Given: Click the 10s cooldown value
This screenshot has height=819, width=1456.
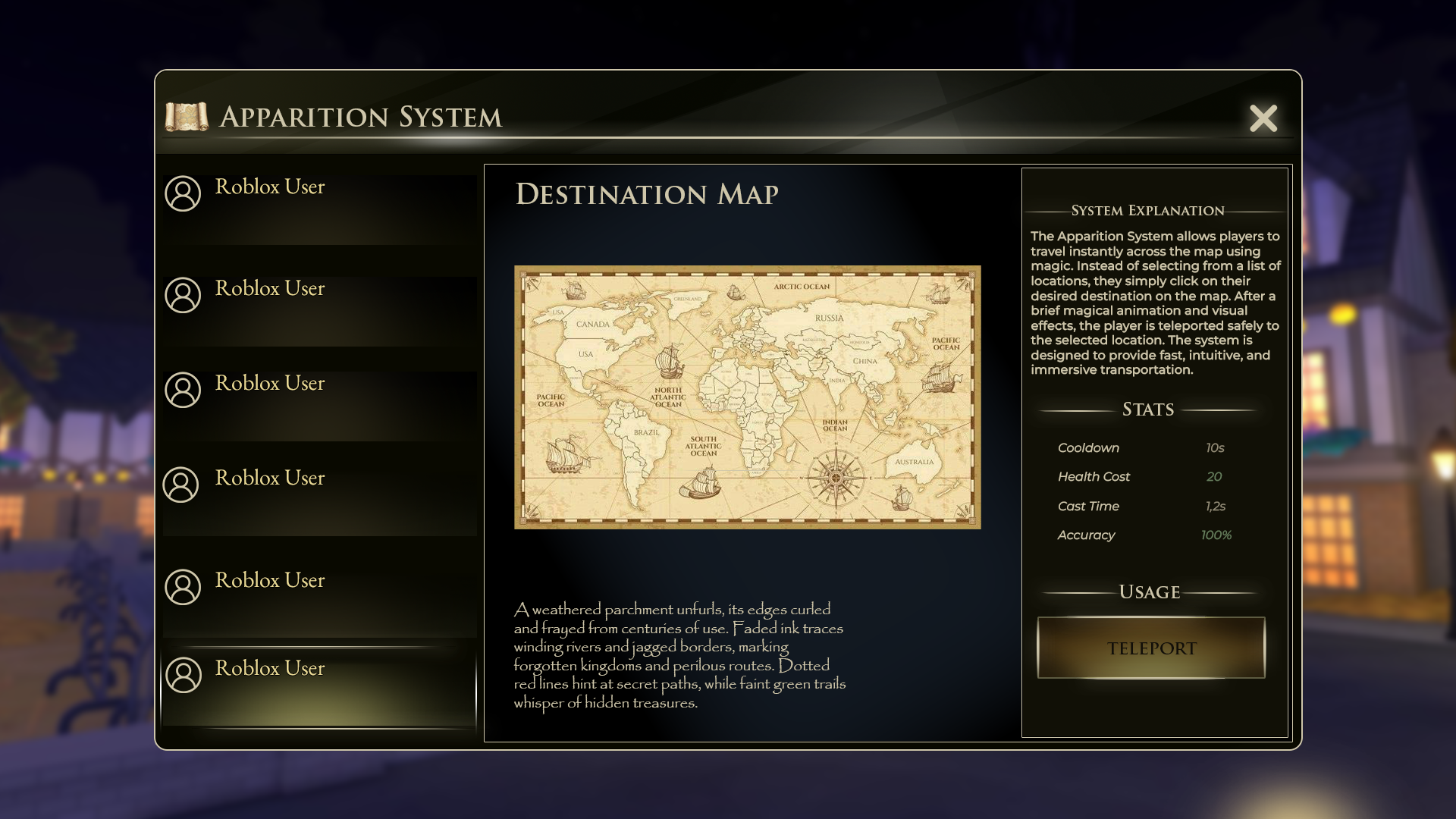Looking at the screenshot, I should 1215,448.
